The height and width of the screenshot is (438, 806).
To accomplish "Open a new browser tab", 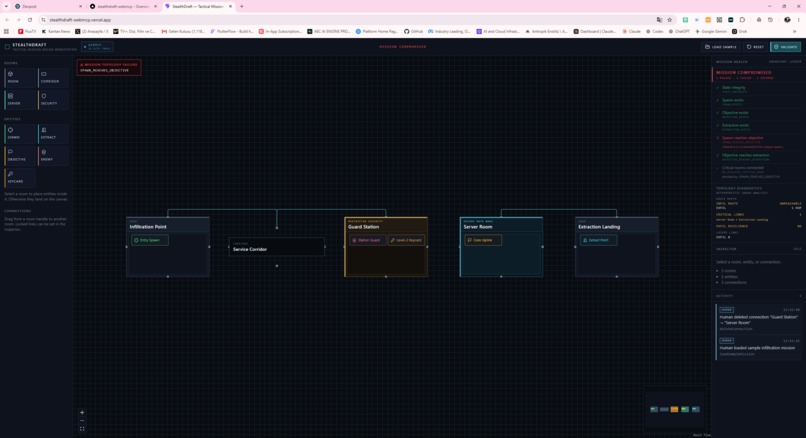I will [x=242, y=6].
